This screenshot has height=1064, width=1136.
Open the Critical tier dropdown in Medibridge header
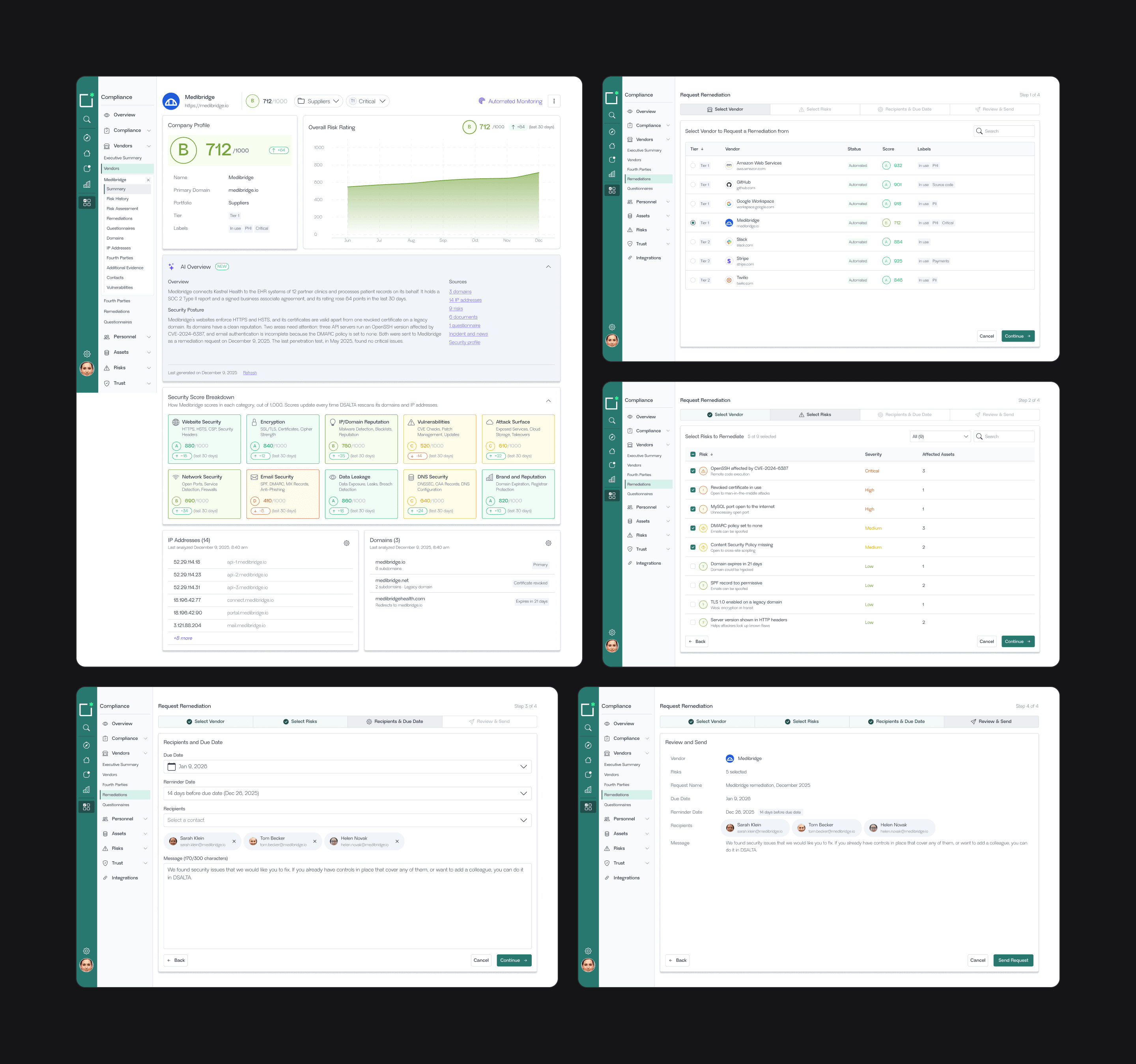pos(368,101)
